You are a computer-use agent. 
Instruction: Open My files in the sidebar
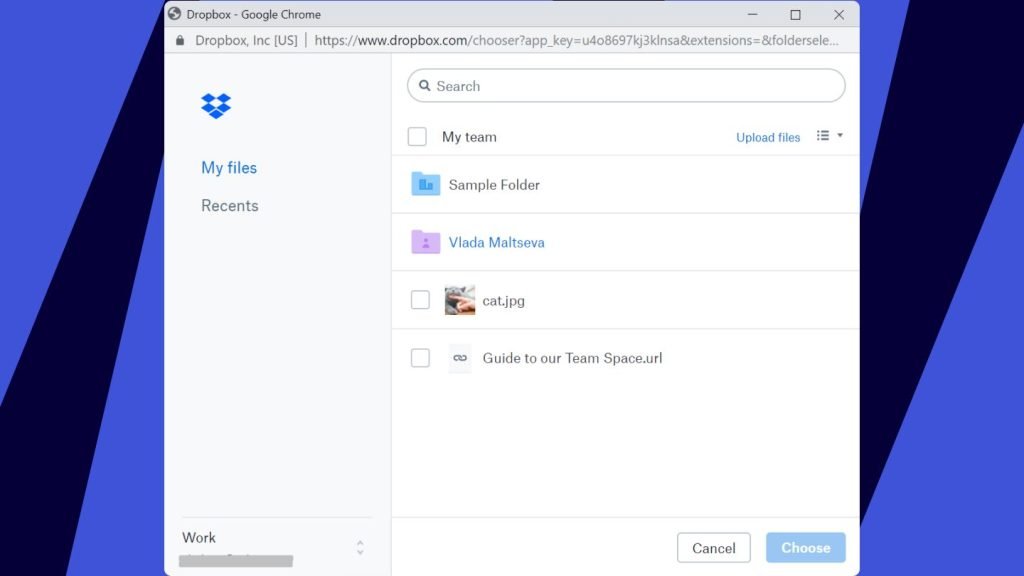pyautogui.click(x=229, y=168)
